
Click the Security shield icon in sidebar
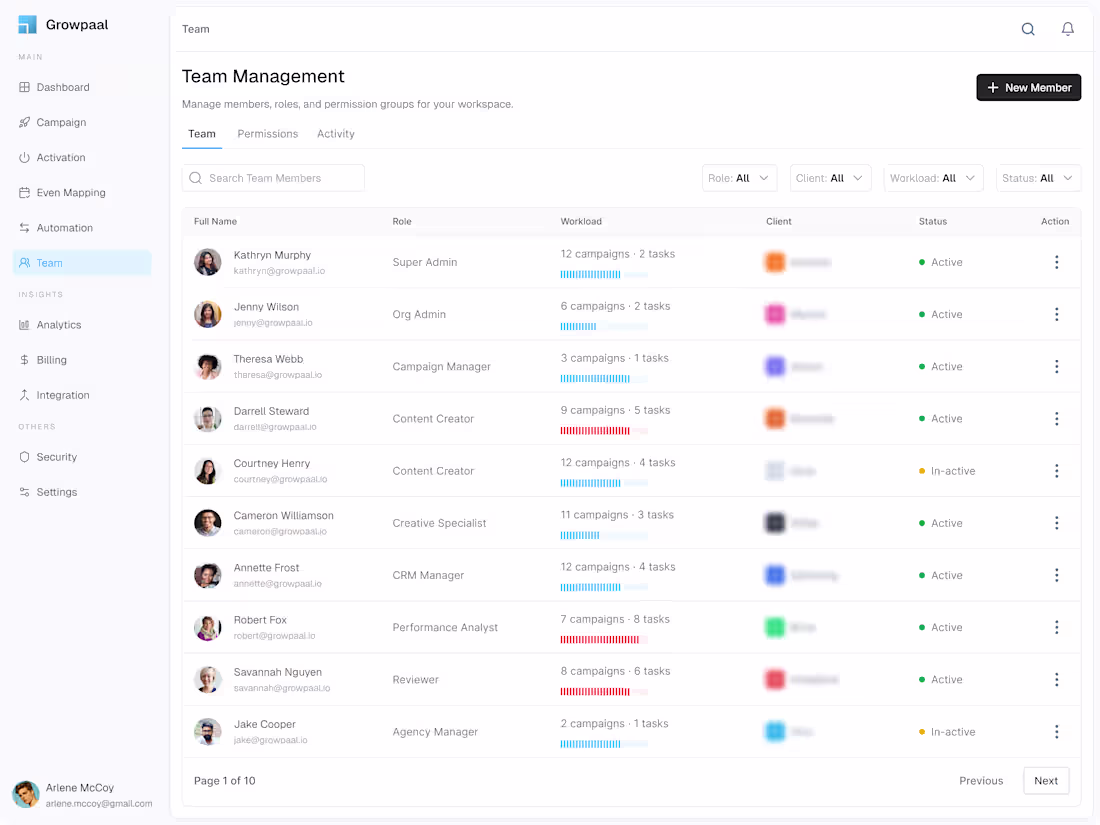coord(25,457)
